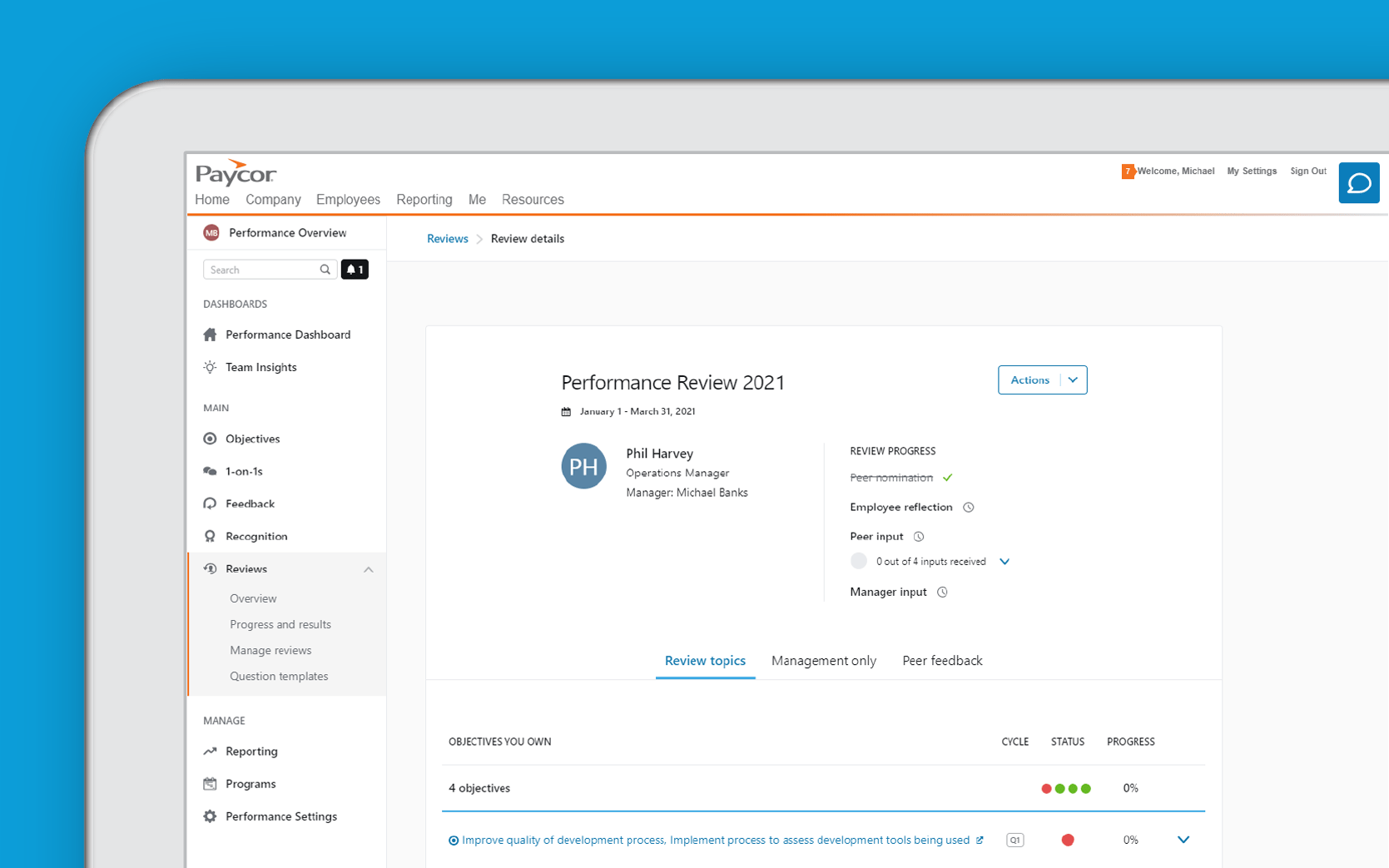This screenshot has width=1389, height=868.
Task: Open the bell notifications badge
Action: click(355, 270)
